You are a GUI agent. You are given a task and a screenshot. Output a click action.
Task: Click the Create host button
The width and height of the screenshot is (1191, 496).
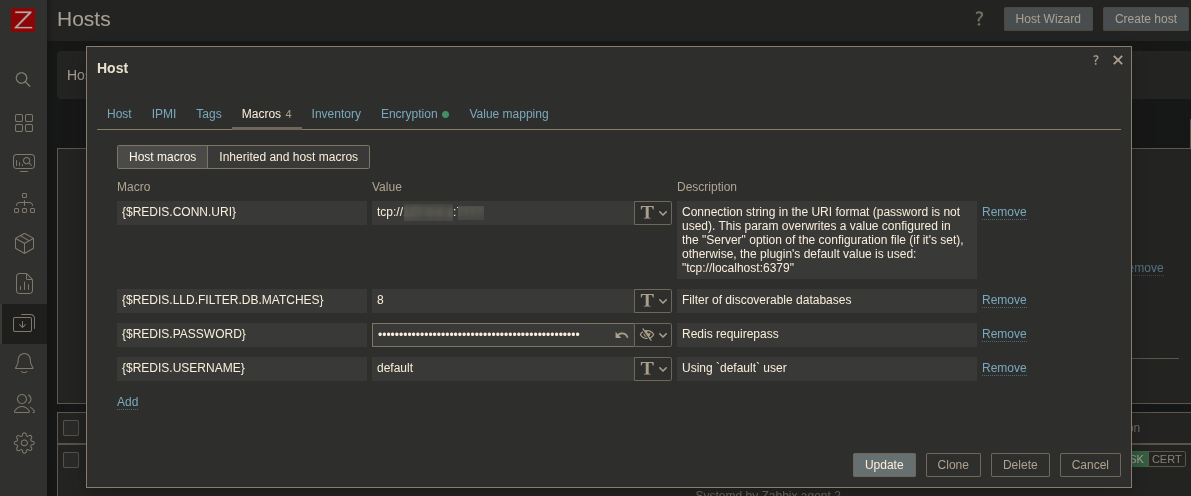(x=1146, y=19)
